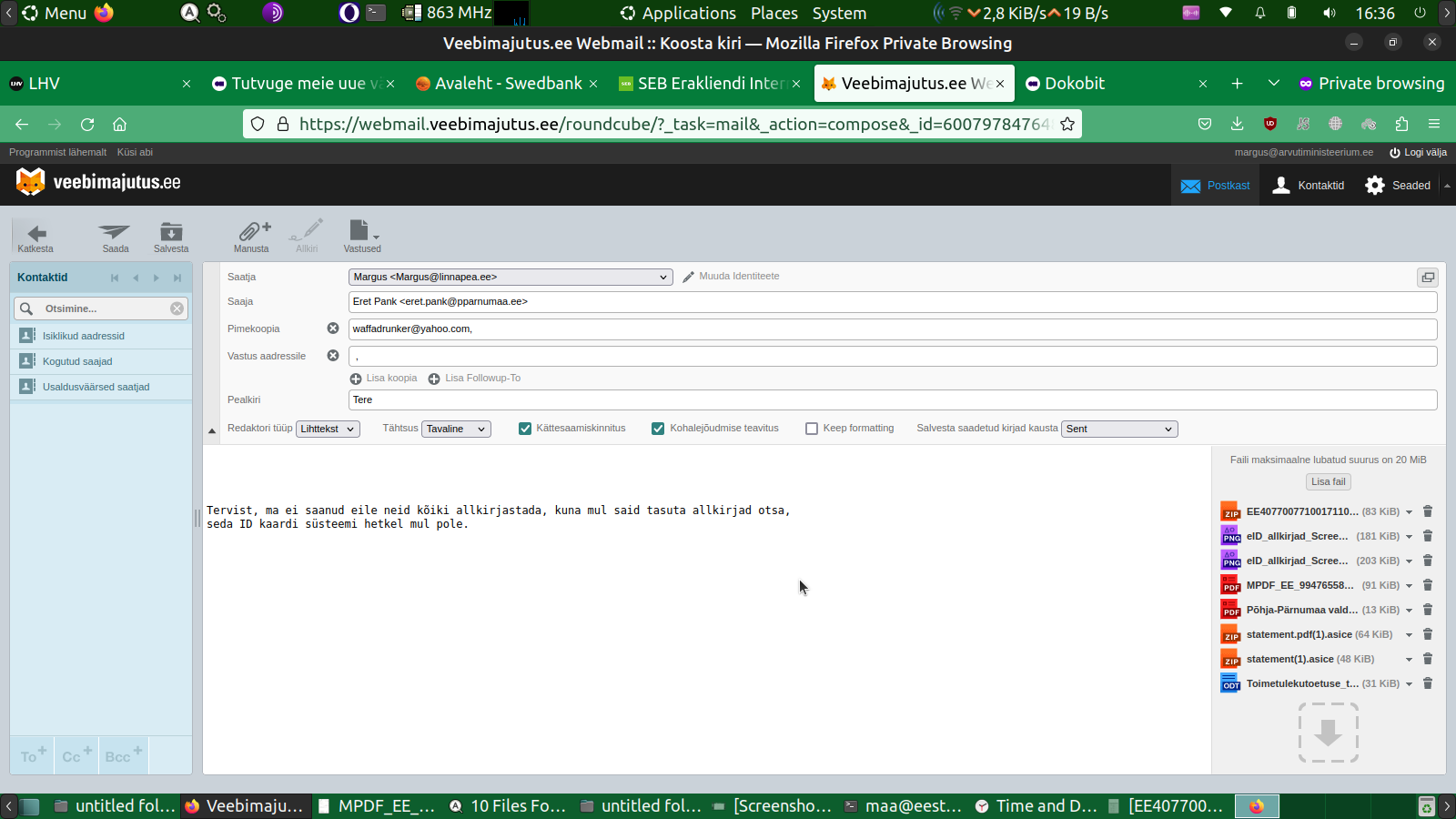The width and height of the screenshot is (1456, 819).
Task: Open the Tähtsus priority dropdown
Action: tap(456, 429)
